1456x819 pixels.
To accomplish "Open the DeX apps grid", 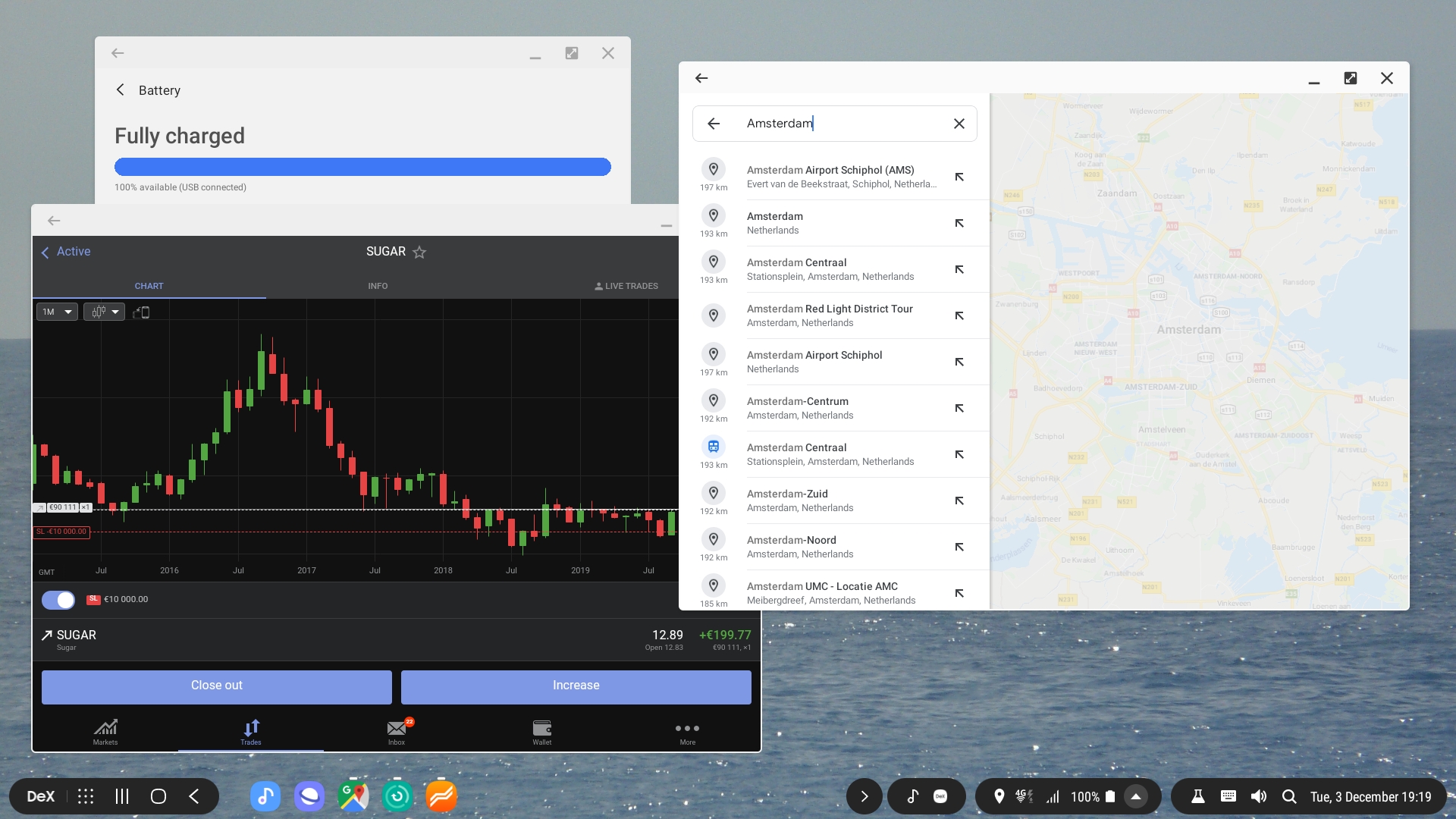I will (x=86, y=796).
